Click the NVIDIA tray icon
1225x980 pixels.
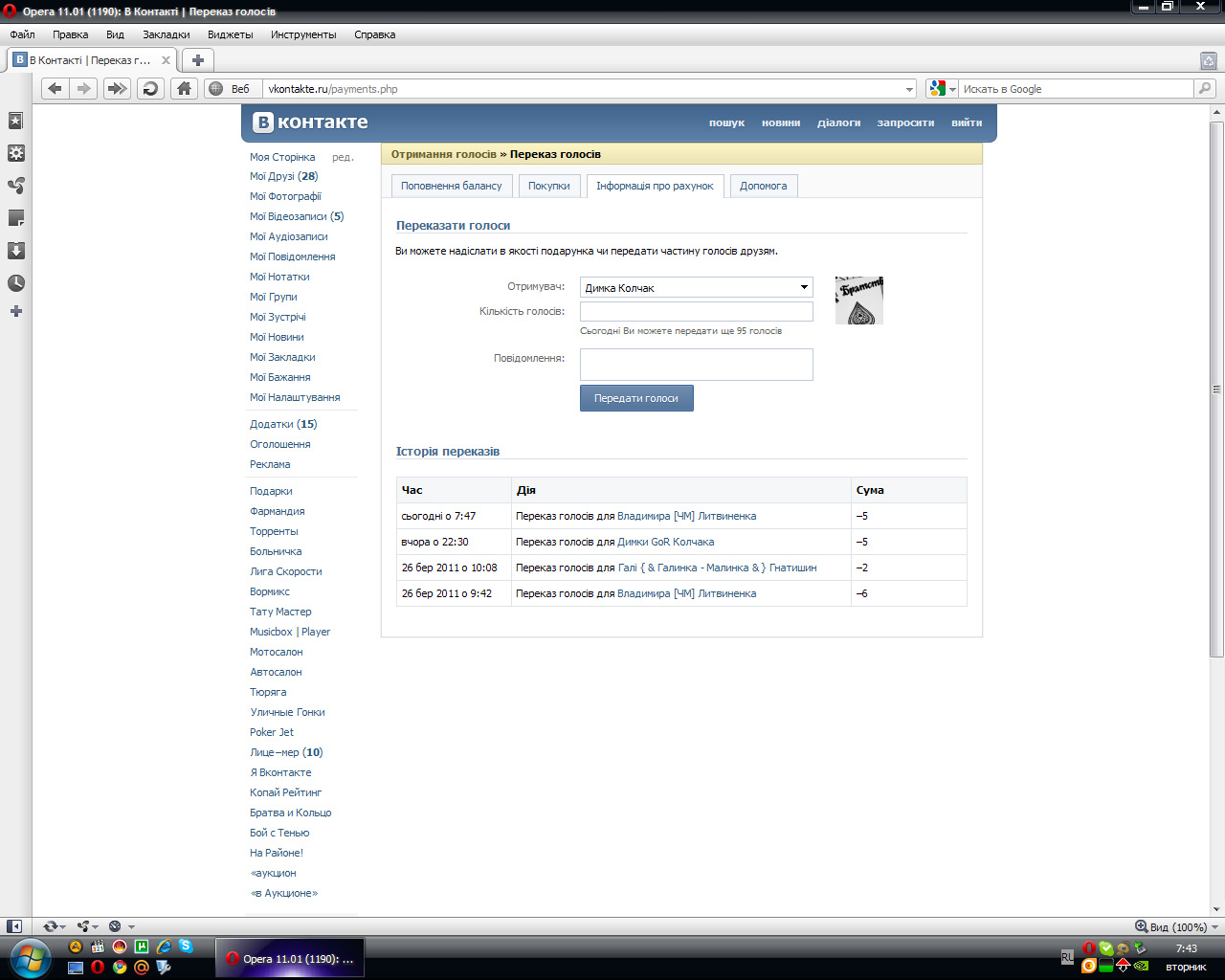(x=1140, y=966)
